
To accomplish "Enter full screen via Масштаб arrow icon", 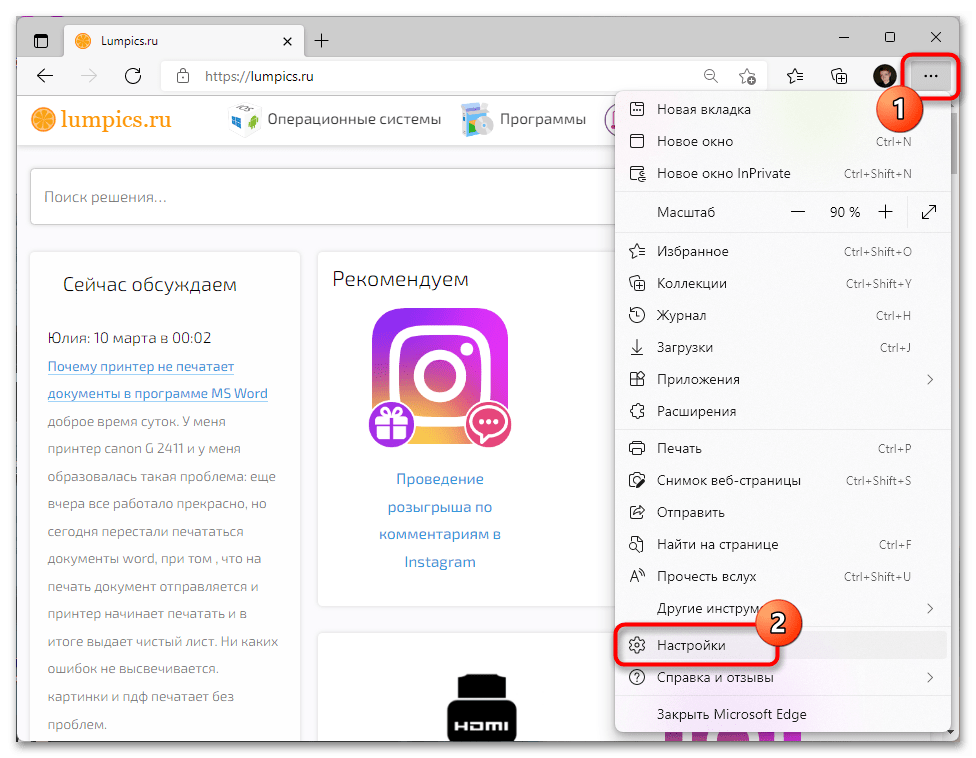I will pos(929,212).
